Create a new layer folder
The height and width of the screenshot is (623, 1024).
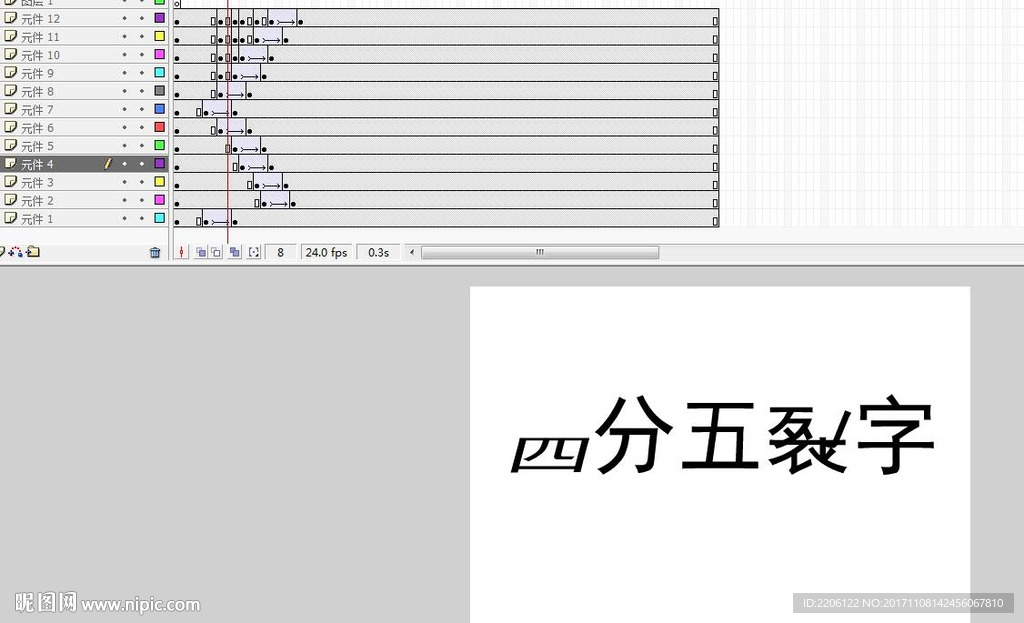click(x=33, y=252)
